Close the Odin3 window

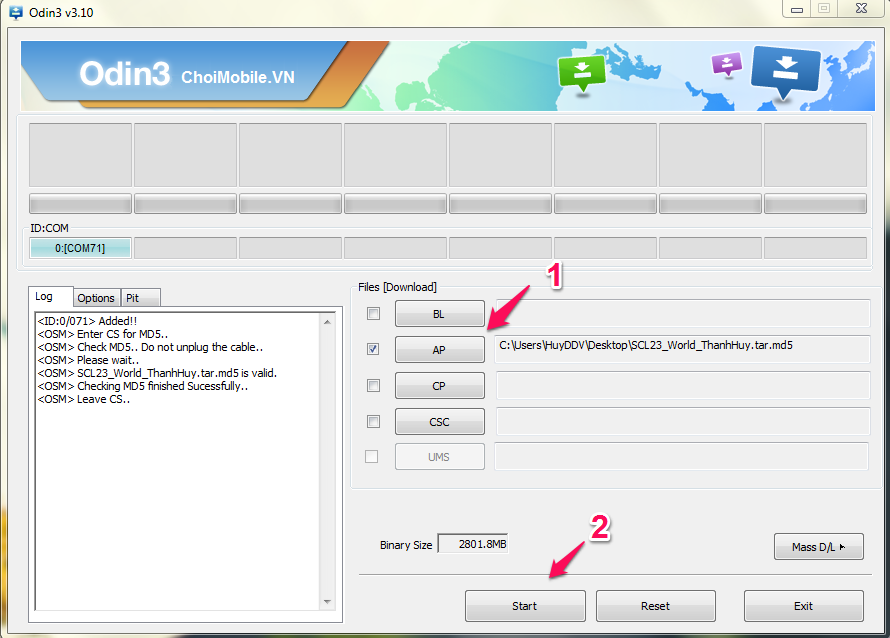tap(861, 9)
